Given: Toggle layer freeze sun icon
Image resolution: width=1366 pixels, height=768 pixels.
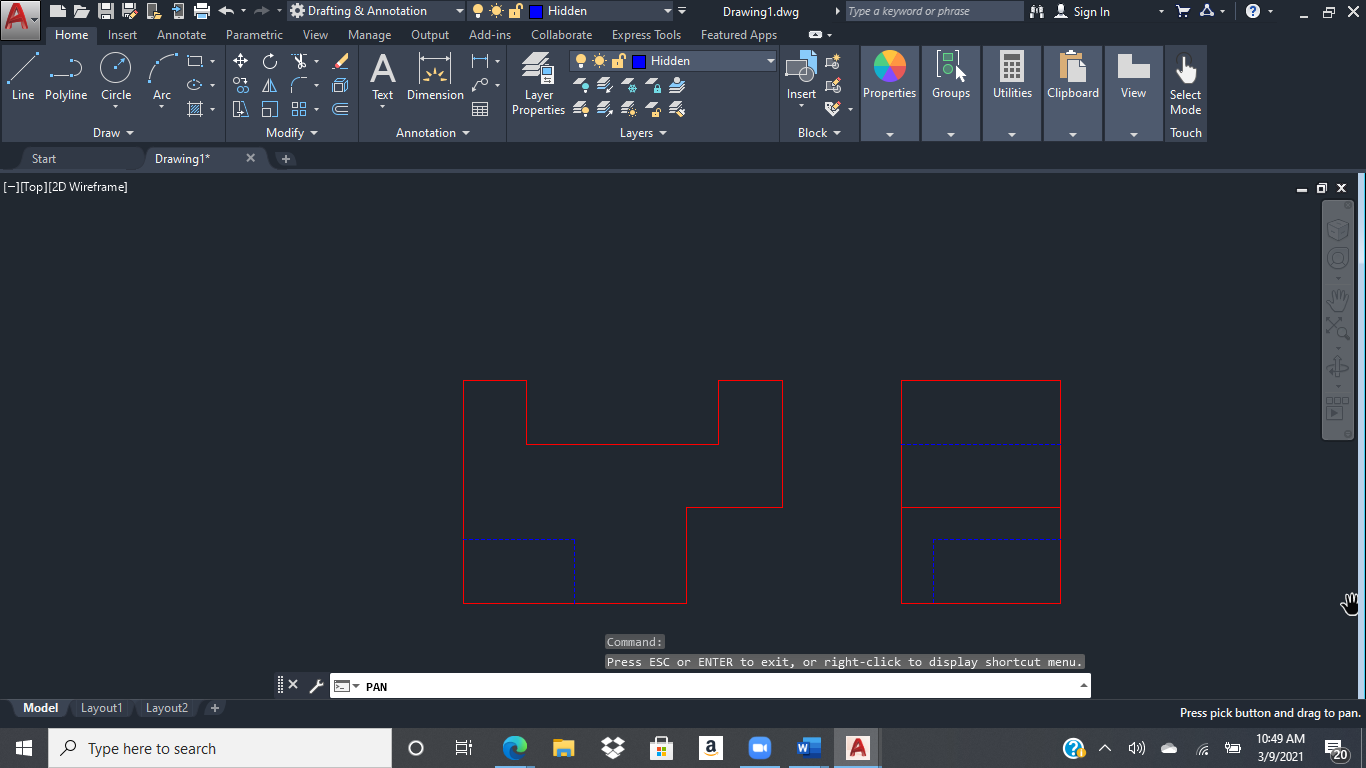Looking at the screenshot, I should tap(599, 61).
